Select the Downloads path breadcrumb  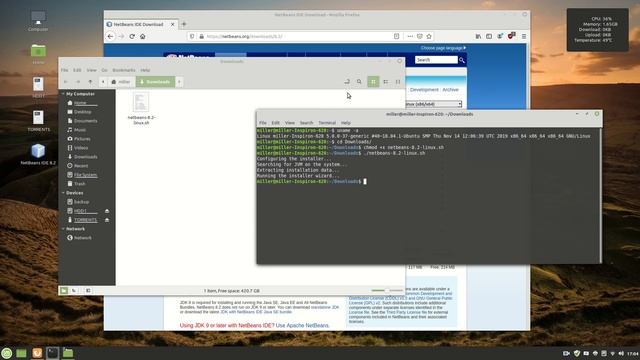(155, 82)
